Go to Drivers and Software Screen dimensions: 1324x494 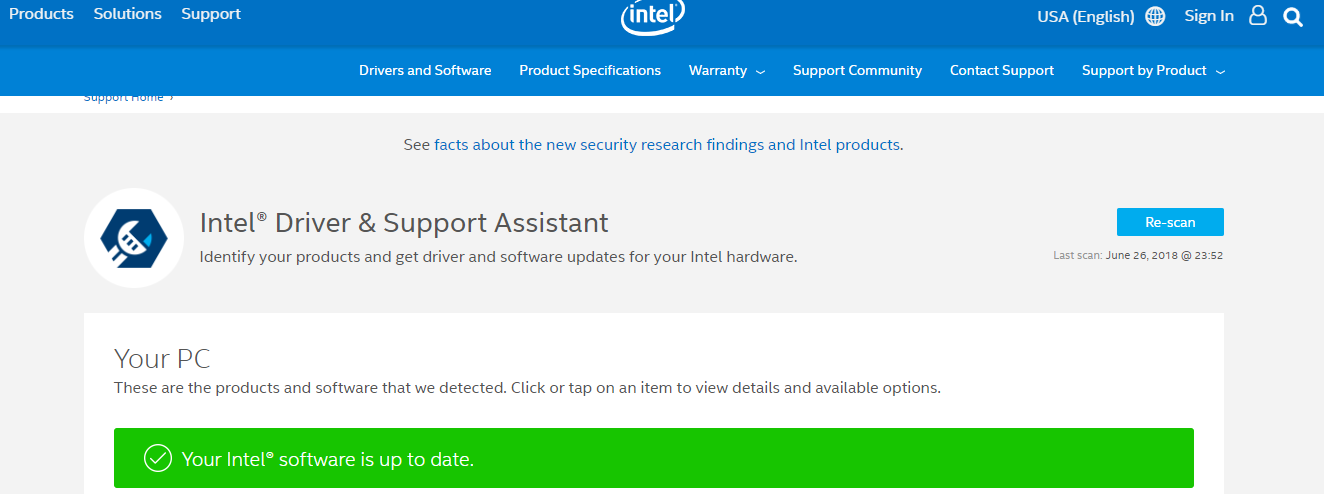pos(425,71)
